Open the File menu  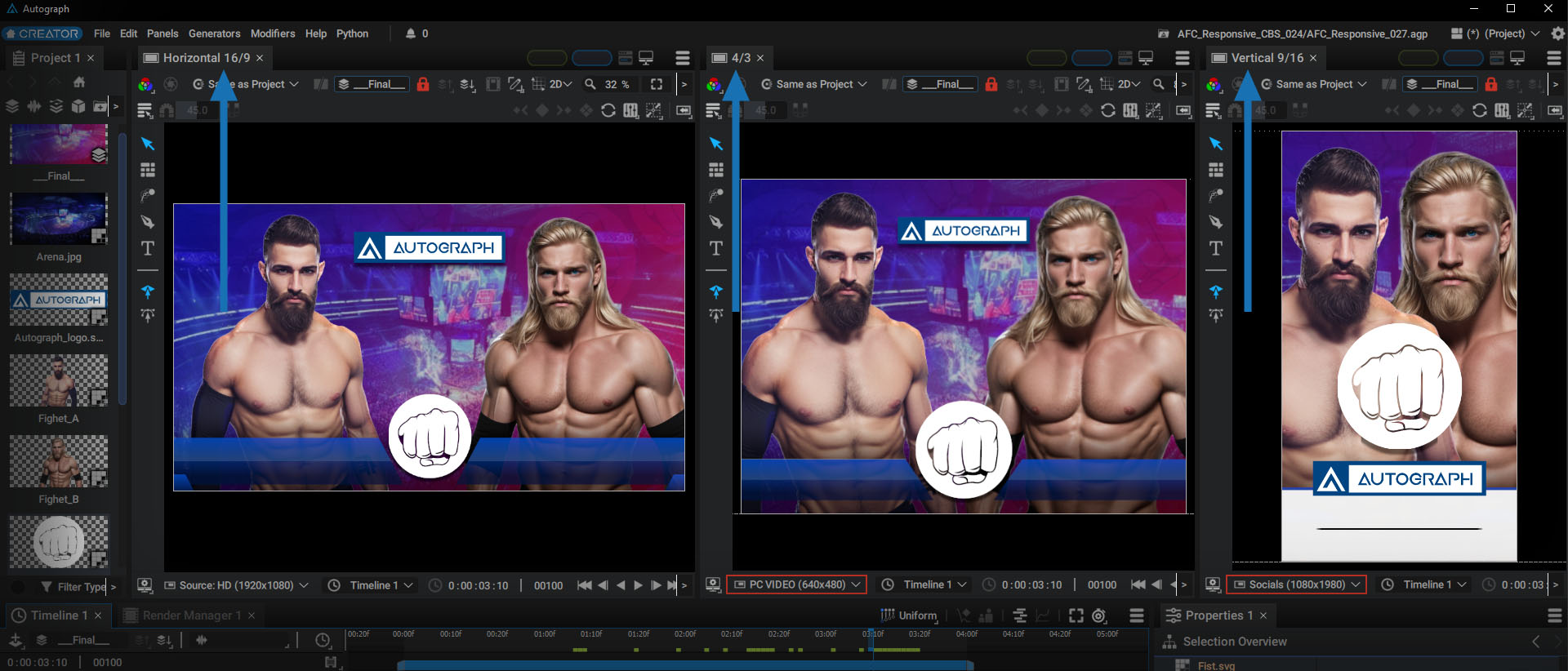click(102, 33)
